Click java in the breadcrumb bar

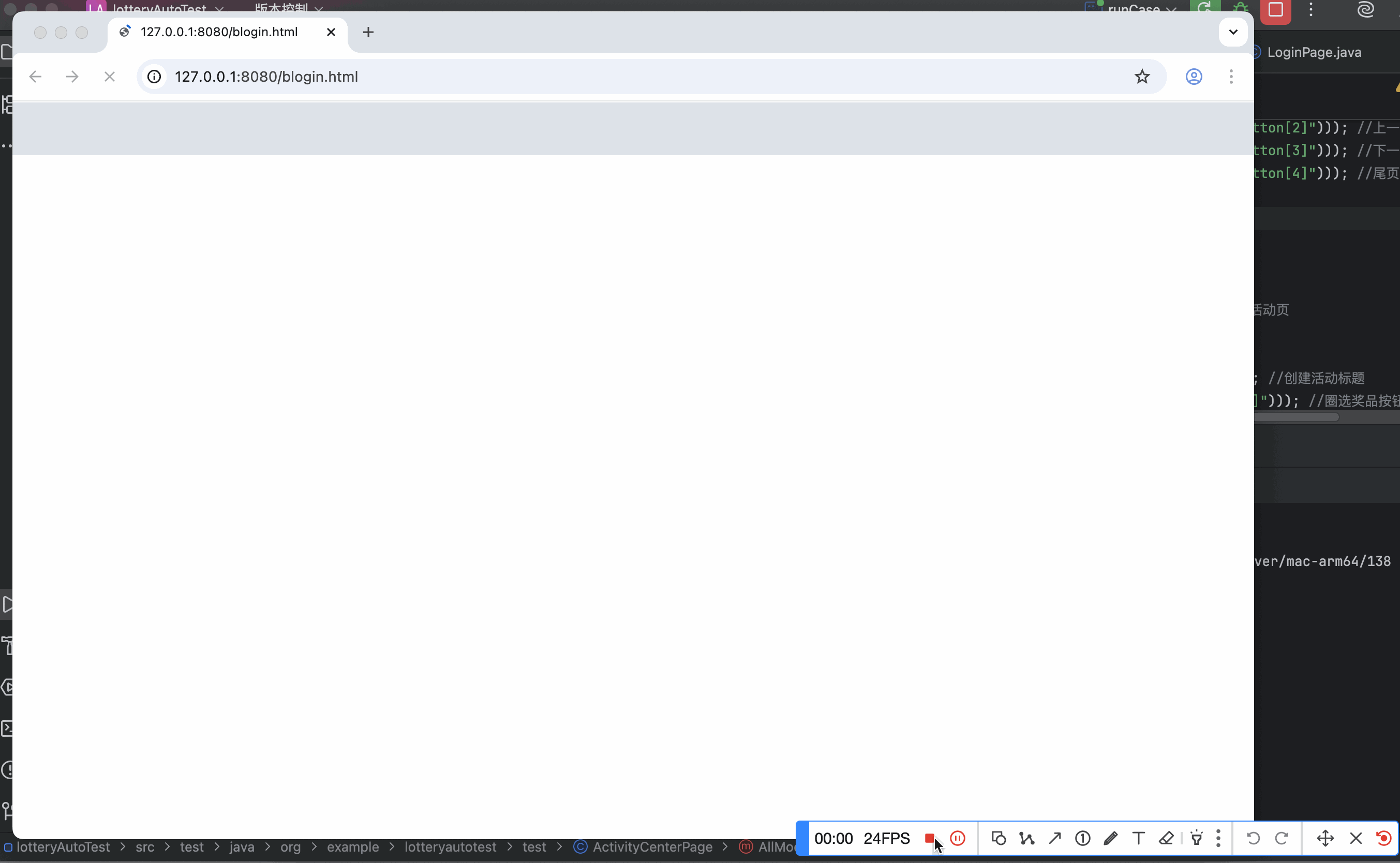point(242,847)
